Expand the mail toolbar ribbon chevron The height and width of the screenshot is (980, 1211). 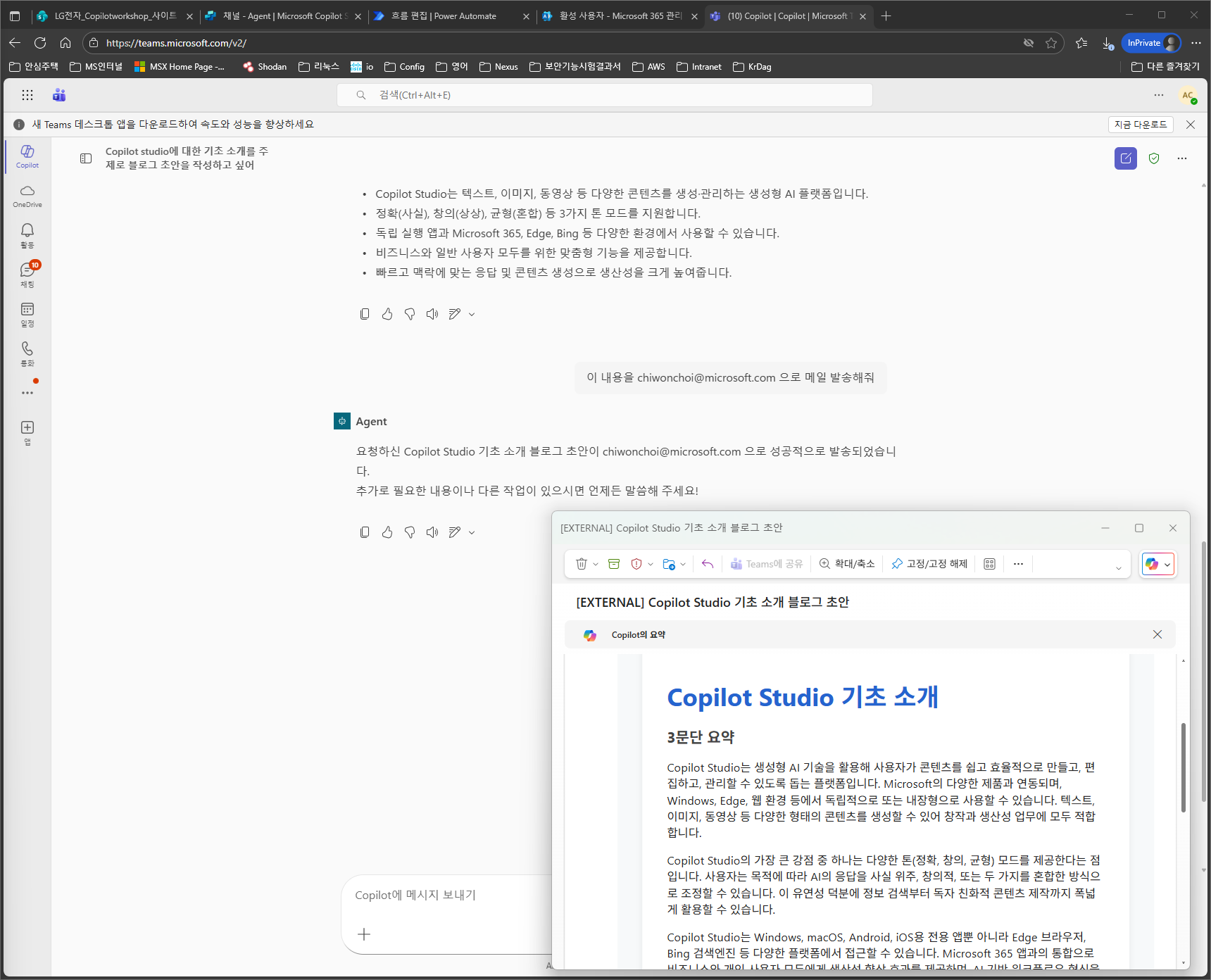tap(1118, 567)
